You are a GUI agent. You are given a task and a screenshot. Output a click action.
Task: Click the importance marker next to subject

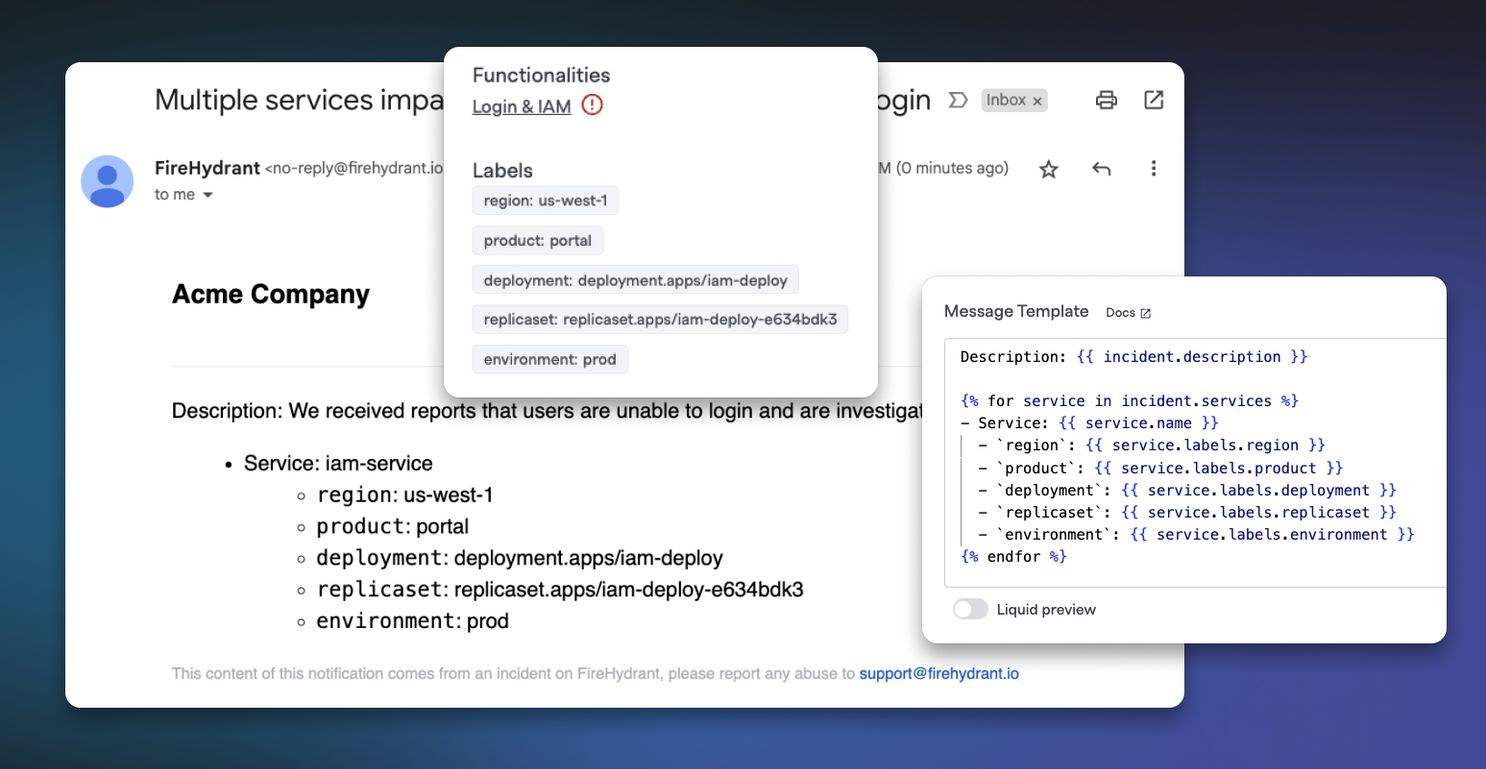[957, 100]
